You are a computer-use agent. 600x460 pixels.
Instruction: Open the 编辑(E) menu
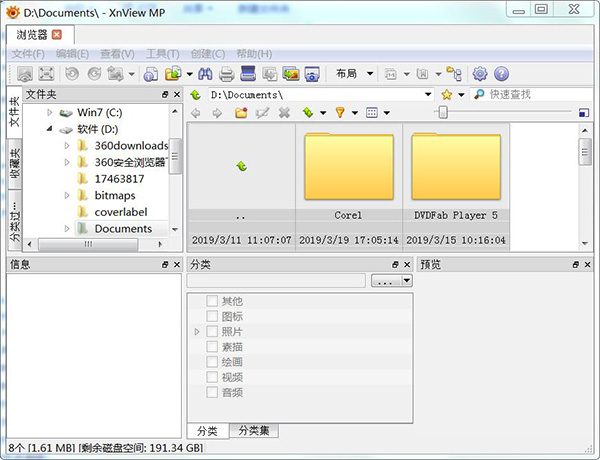pyautogui.click(x=72, y=54)
